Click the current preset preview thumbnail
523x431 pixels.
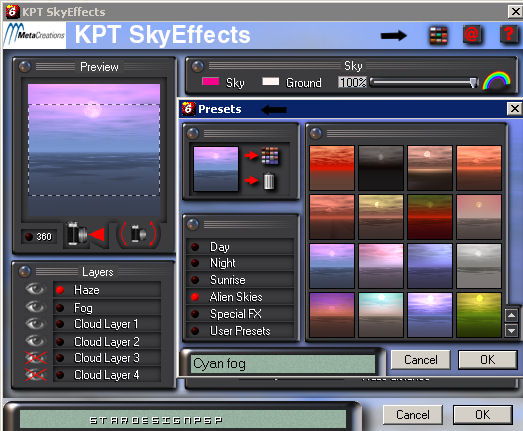tap(216, 169)
